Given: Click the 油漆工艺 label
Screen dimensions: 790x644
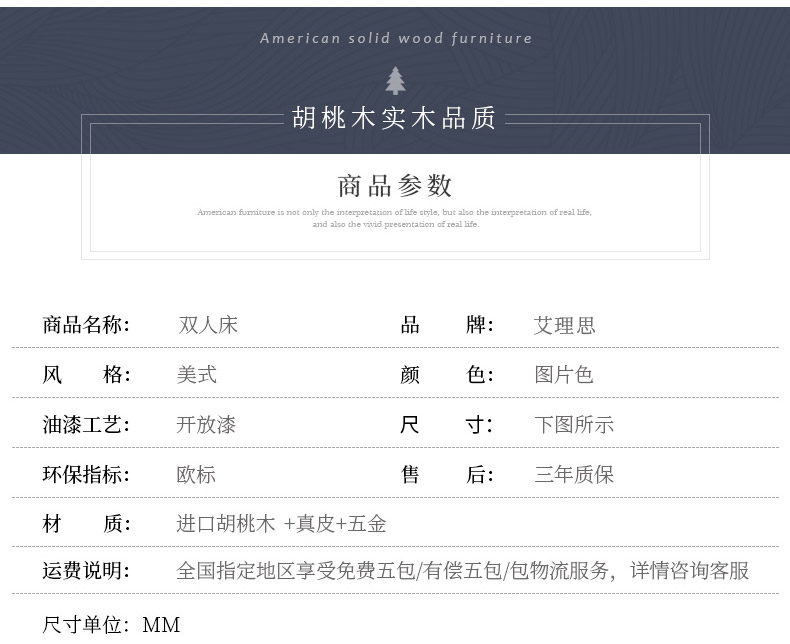Looking at the screenshot, I should click(86, 425).
